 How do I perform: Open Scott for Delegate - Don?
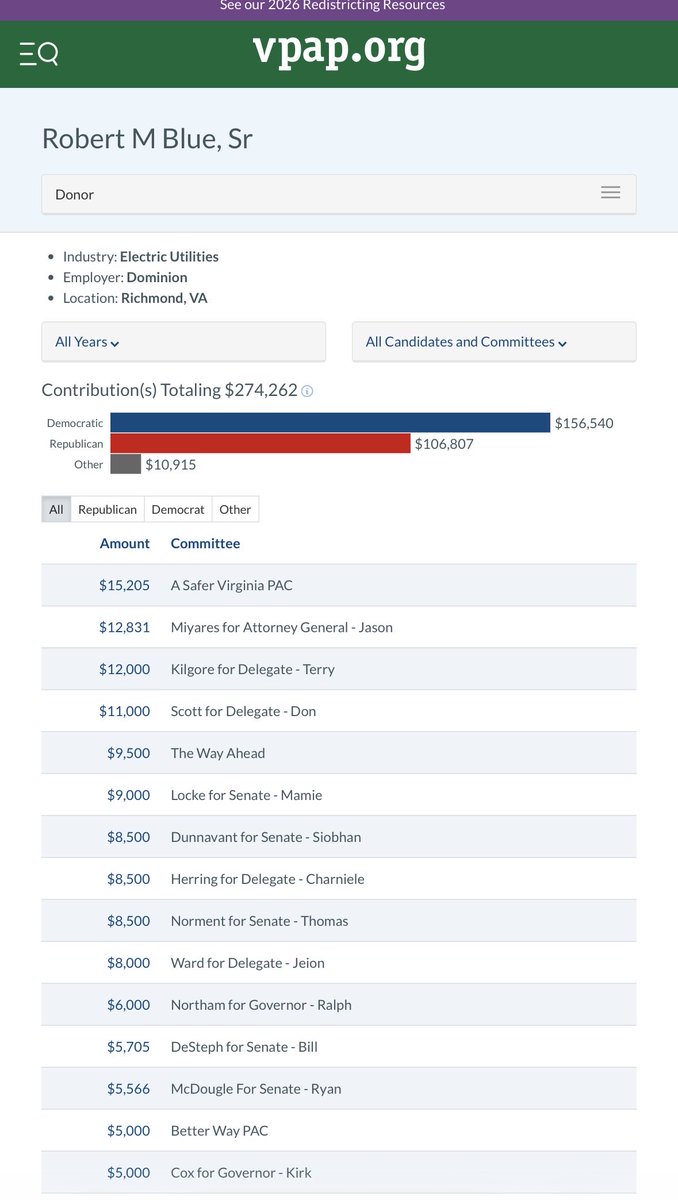tap(243, 711)
